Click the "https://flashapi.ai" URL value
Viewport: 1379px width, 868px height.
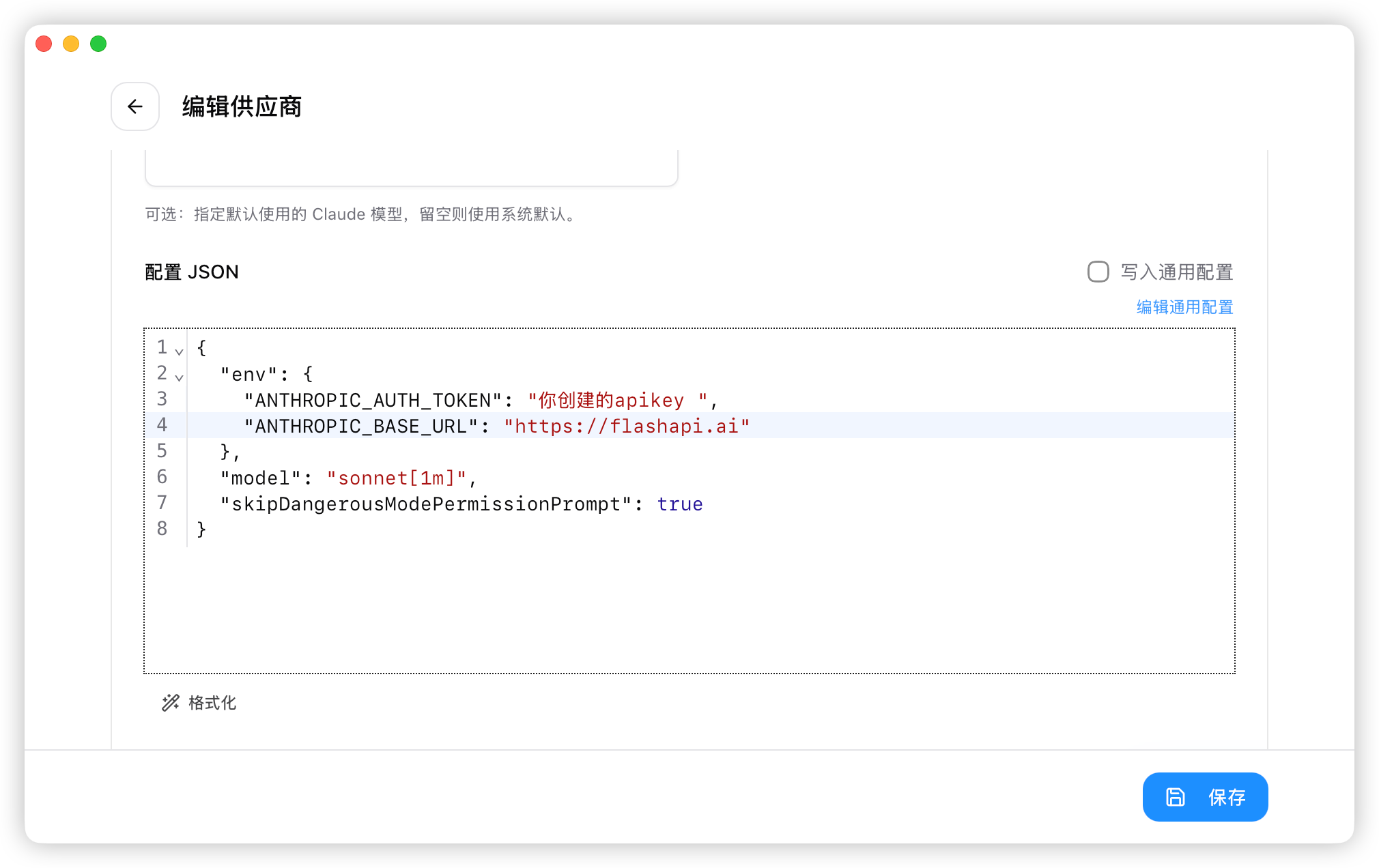[627, 426]
